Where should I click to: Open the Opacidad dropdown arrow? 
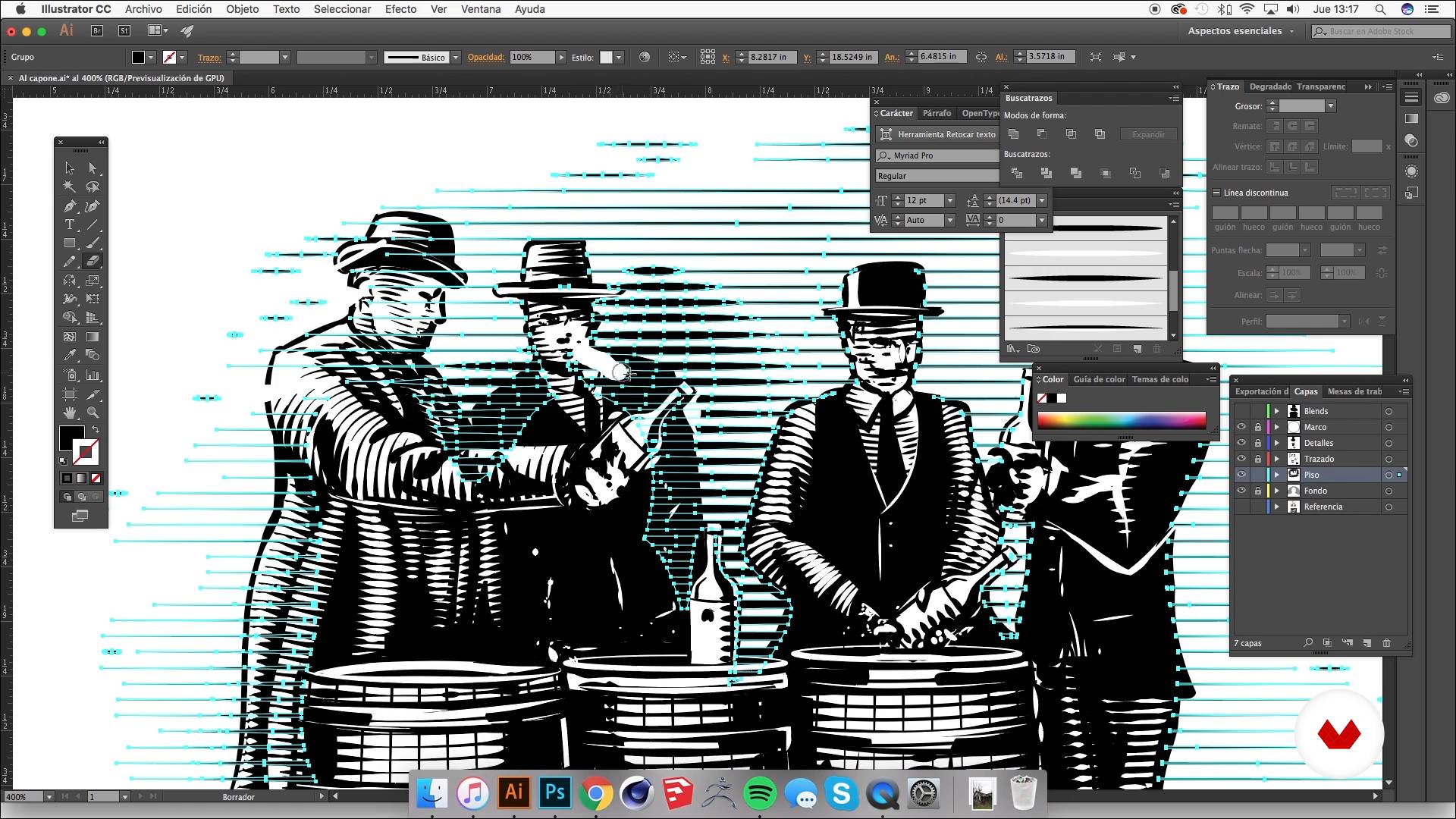coord(561,57)
